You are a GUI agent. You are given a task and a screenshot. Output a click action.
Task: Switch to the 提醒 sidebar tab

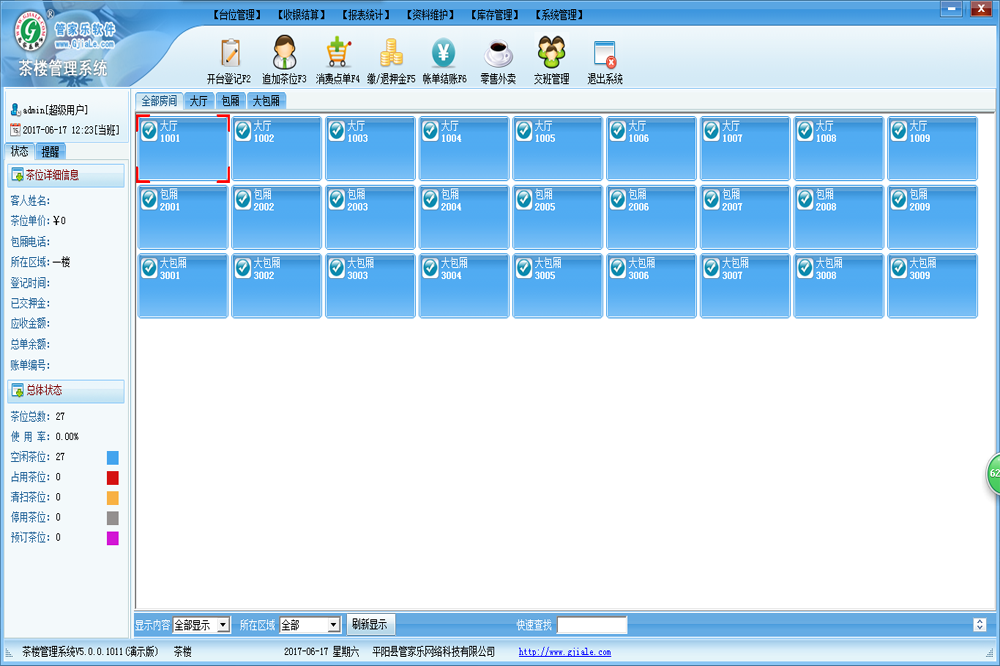tap(50, 151)
